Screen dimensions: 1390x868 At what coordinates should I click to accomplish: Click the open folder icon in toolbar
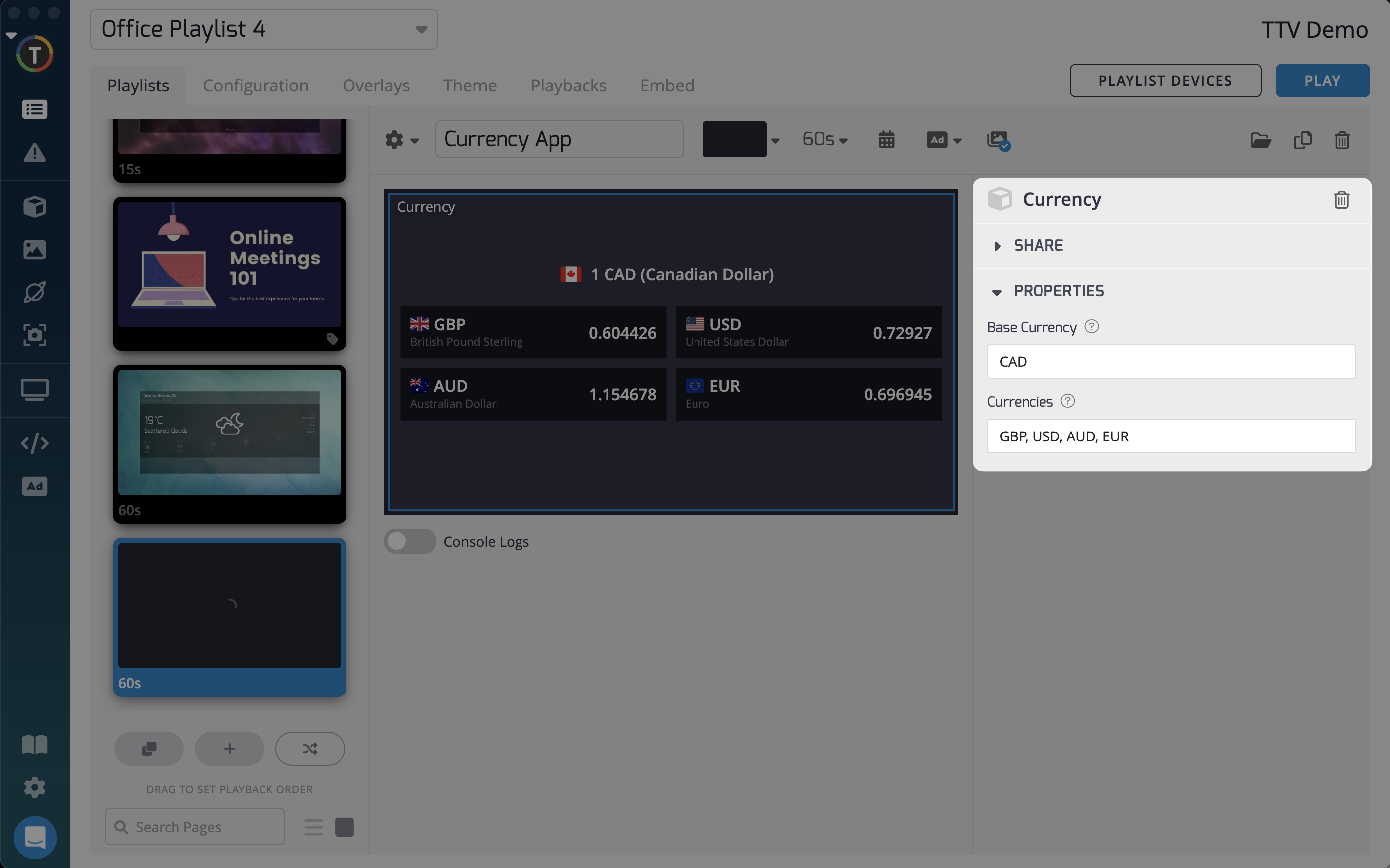point(1260,140)
